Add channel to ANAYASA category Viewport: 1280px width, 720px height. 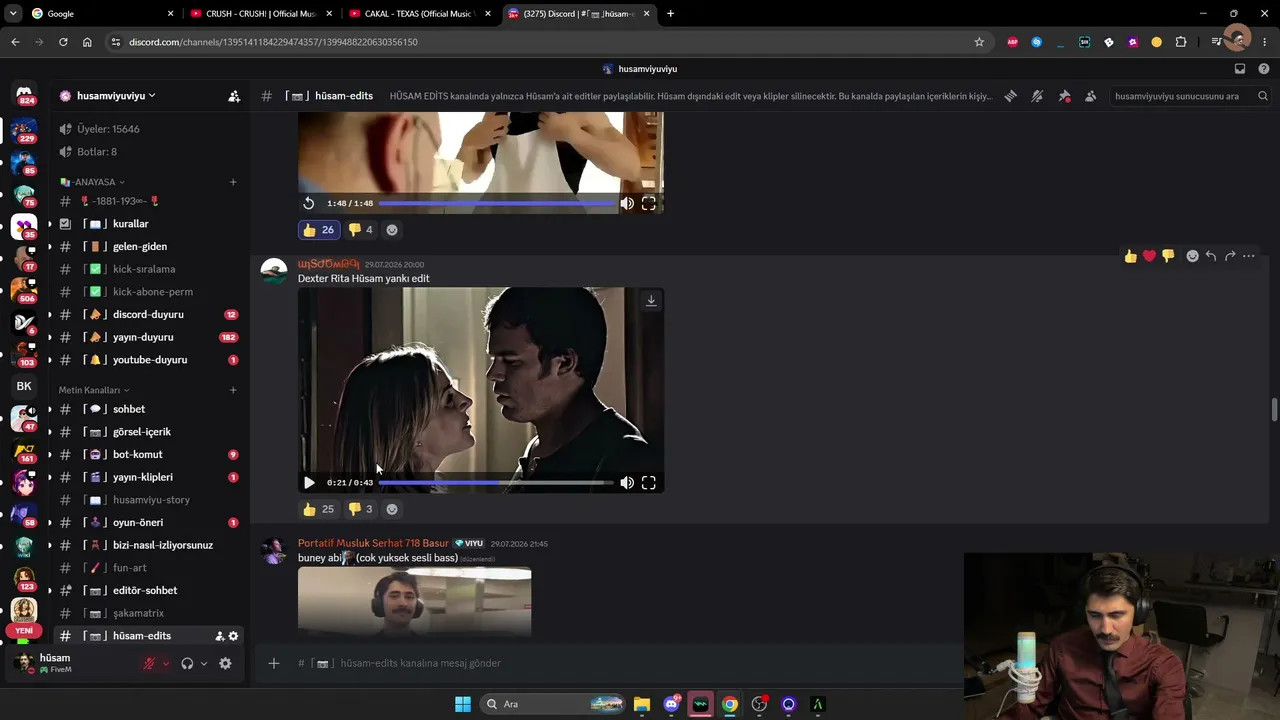233,182
